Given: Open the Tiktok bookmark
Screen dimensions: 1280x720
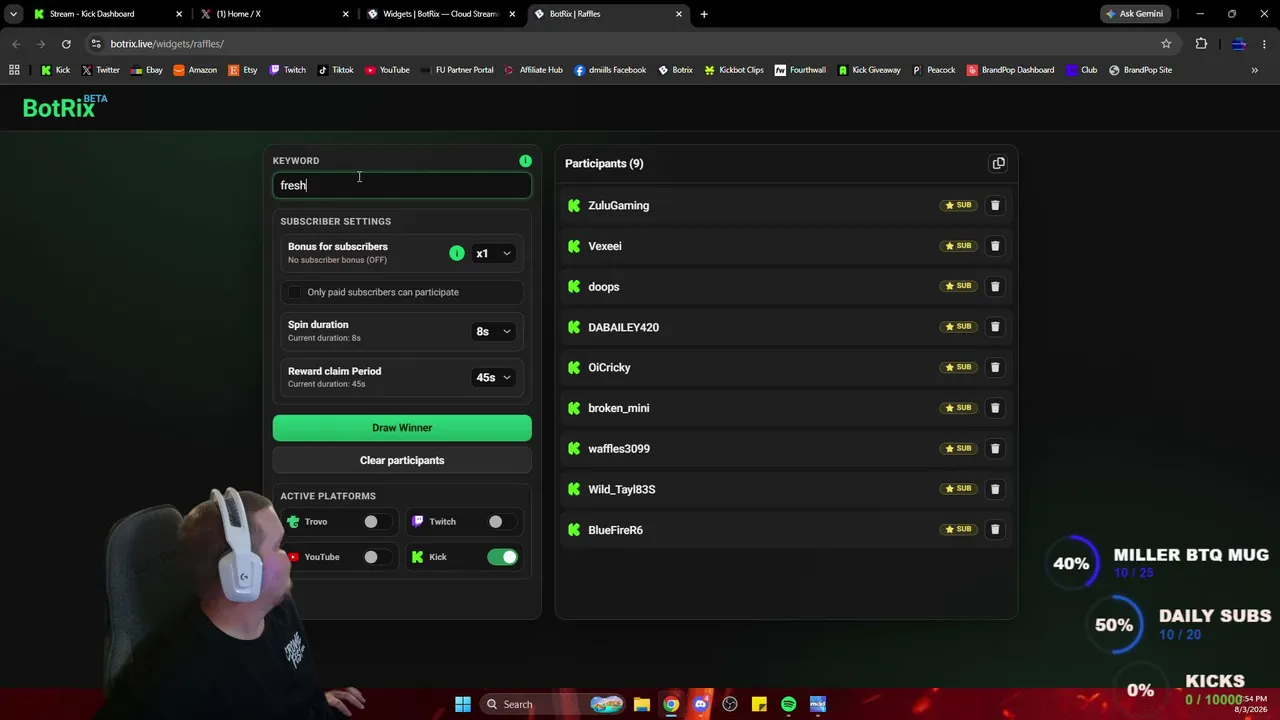Looking at the screenshot, I should point(335,70).
